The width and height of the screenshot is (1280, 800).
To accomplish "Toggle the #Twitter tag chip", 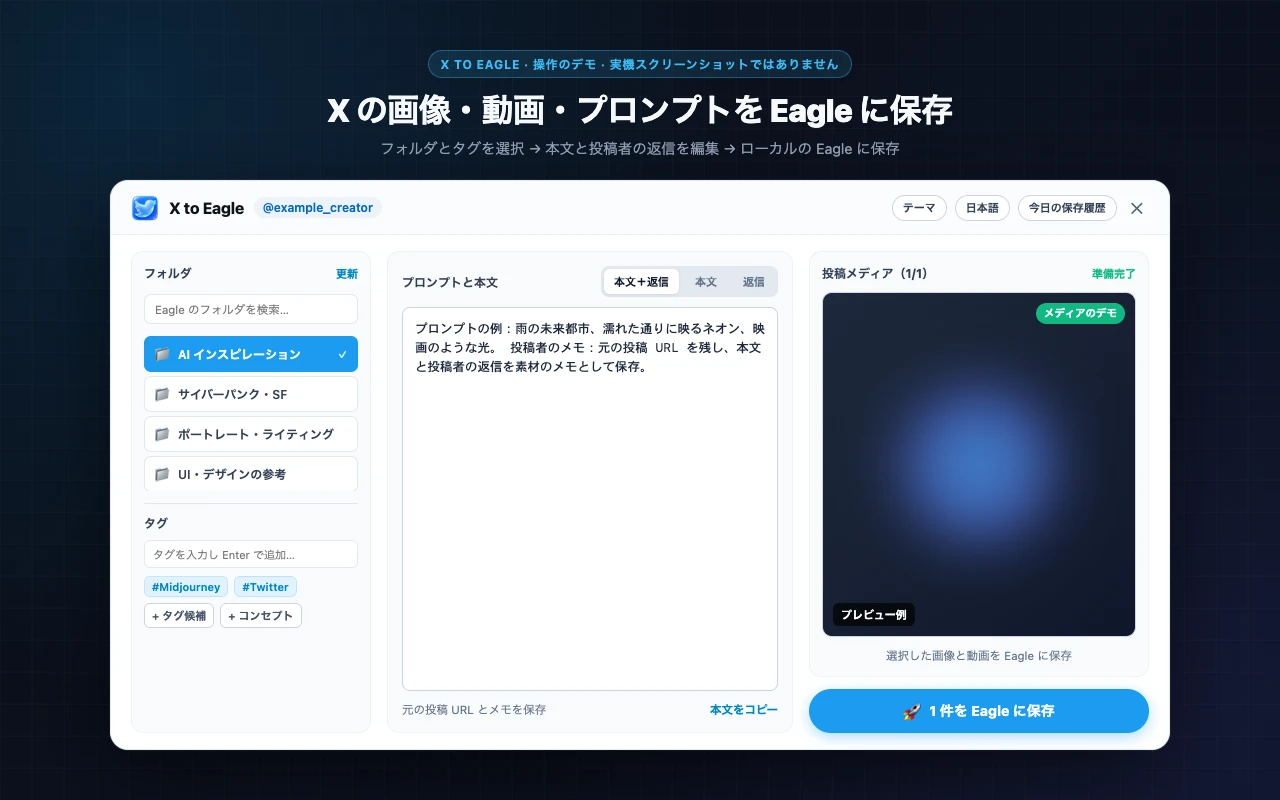I will point(265,587).
